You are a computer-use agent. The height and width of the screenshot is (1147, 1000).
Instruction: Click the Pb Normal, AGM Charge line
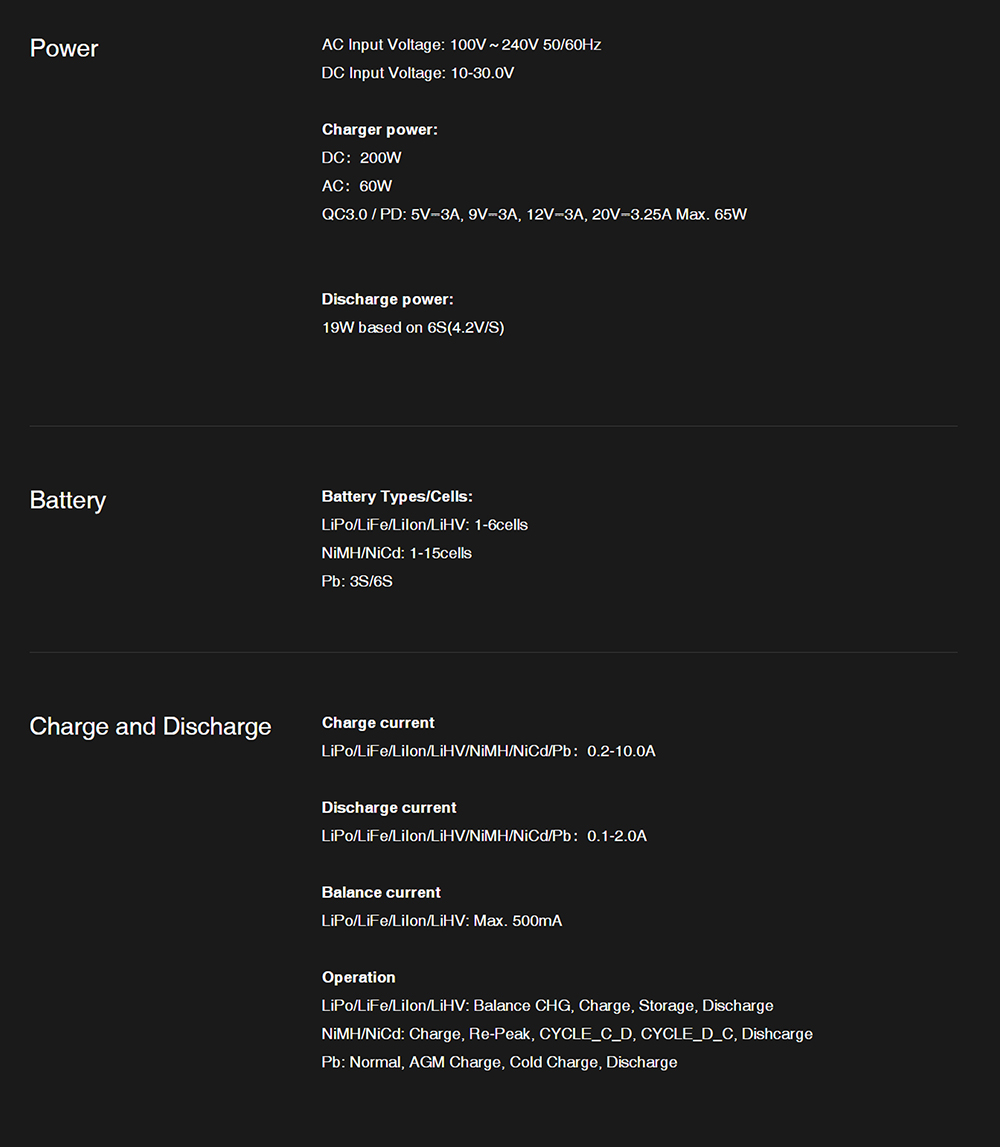[498, 1062]
